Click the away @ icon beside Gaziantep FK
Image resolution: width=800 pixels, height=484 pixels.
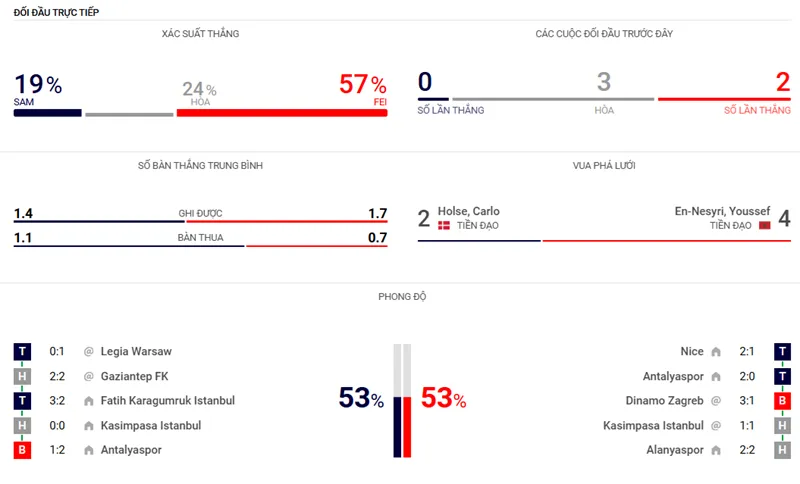click(88, 376)
